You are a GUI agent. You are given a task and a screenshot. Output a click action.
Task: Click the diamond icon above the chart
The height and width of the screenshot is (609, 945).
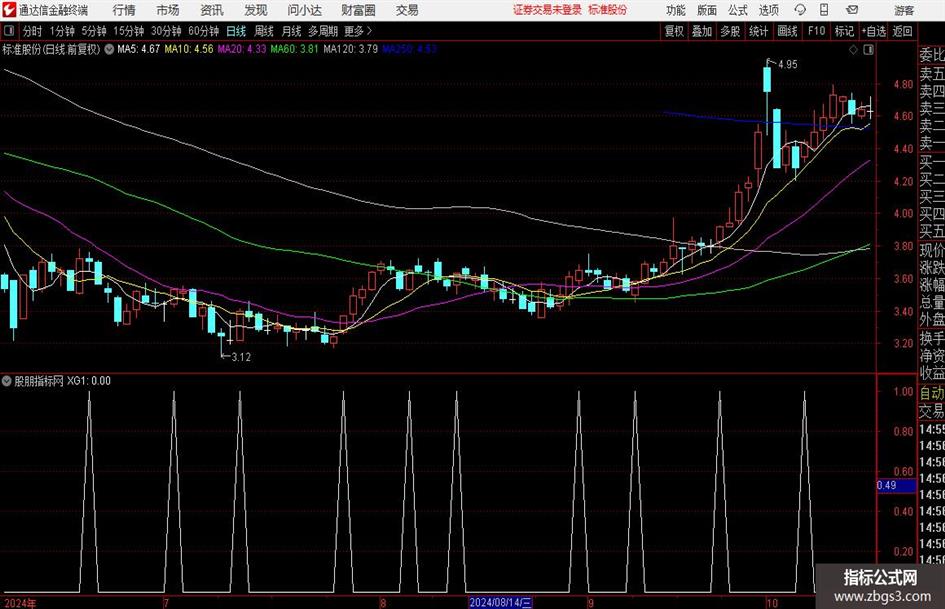[853, 50]
